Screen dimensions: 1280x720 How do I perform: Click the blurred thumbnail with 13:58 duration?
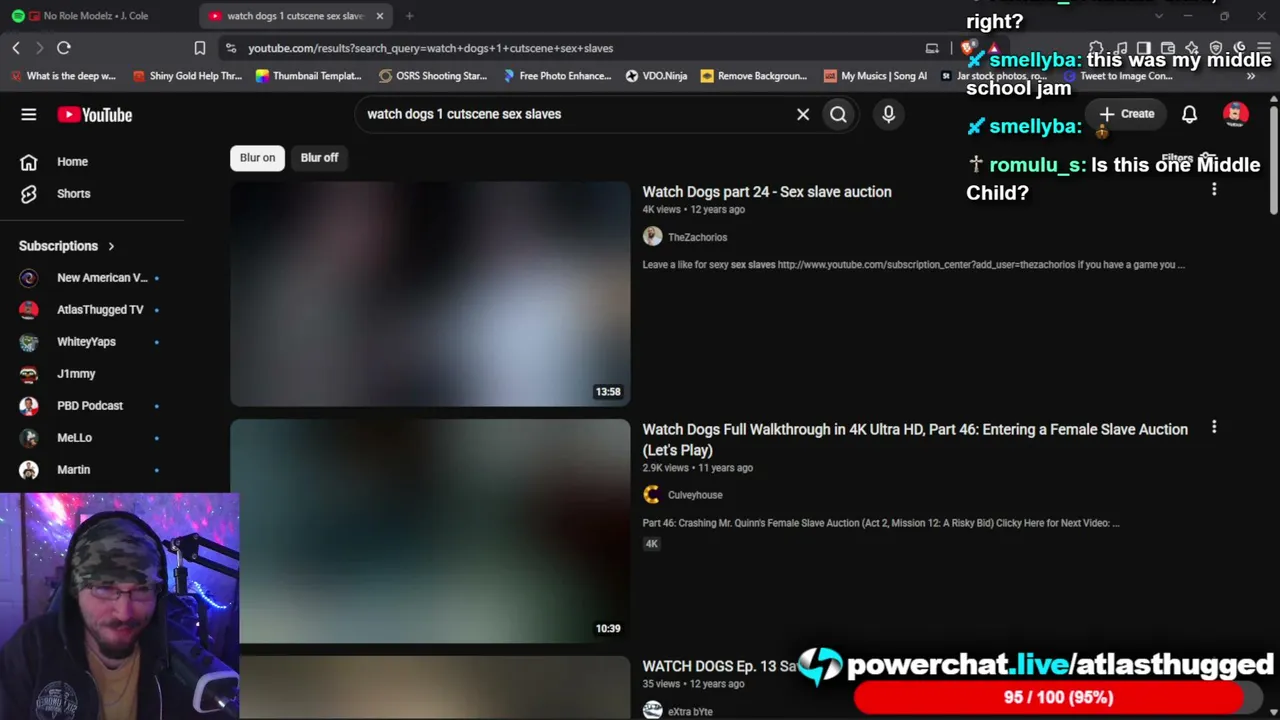click(430, 293)
